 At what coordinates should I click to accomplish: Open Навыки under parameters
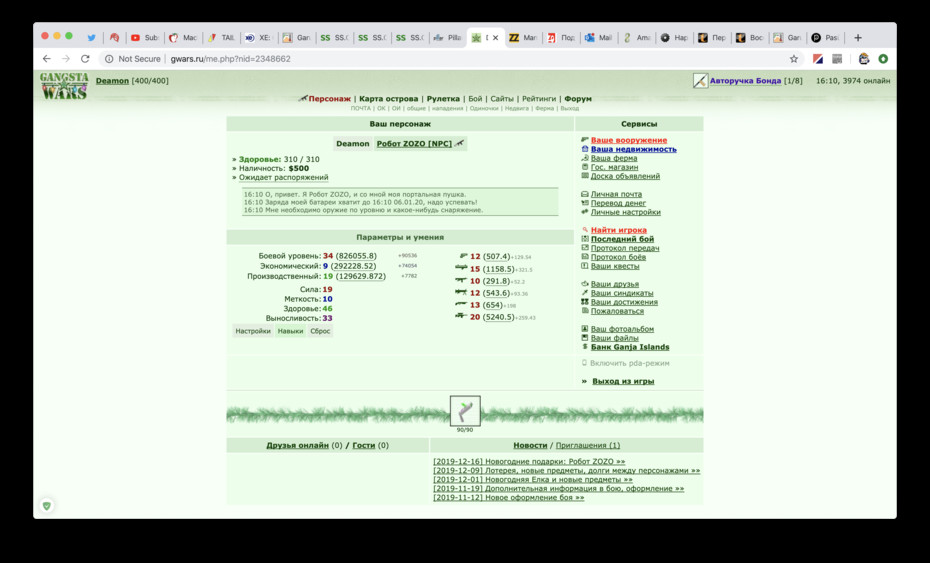[290, 331]
